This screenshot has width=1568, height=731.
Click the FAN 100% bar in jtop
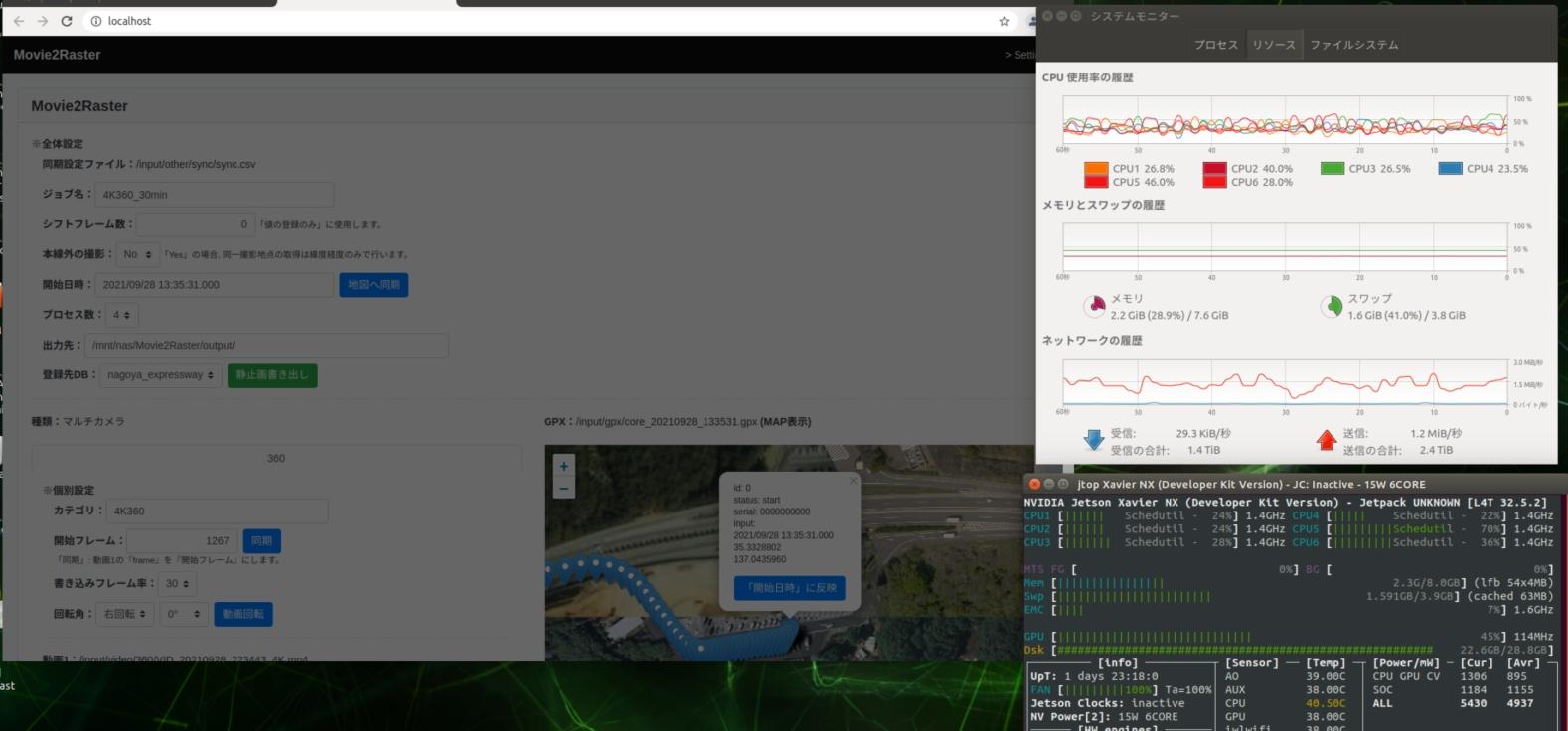1108,690
